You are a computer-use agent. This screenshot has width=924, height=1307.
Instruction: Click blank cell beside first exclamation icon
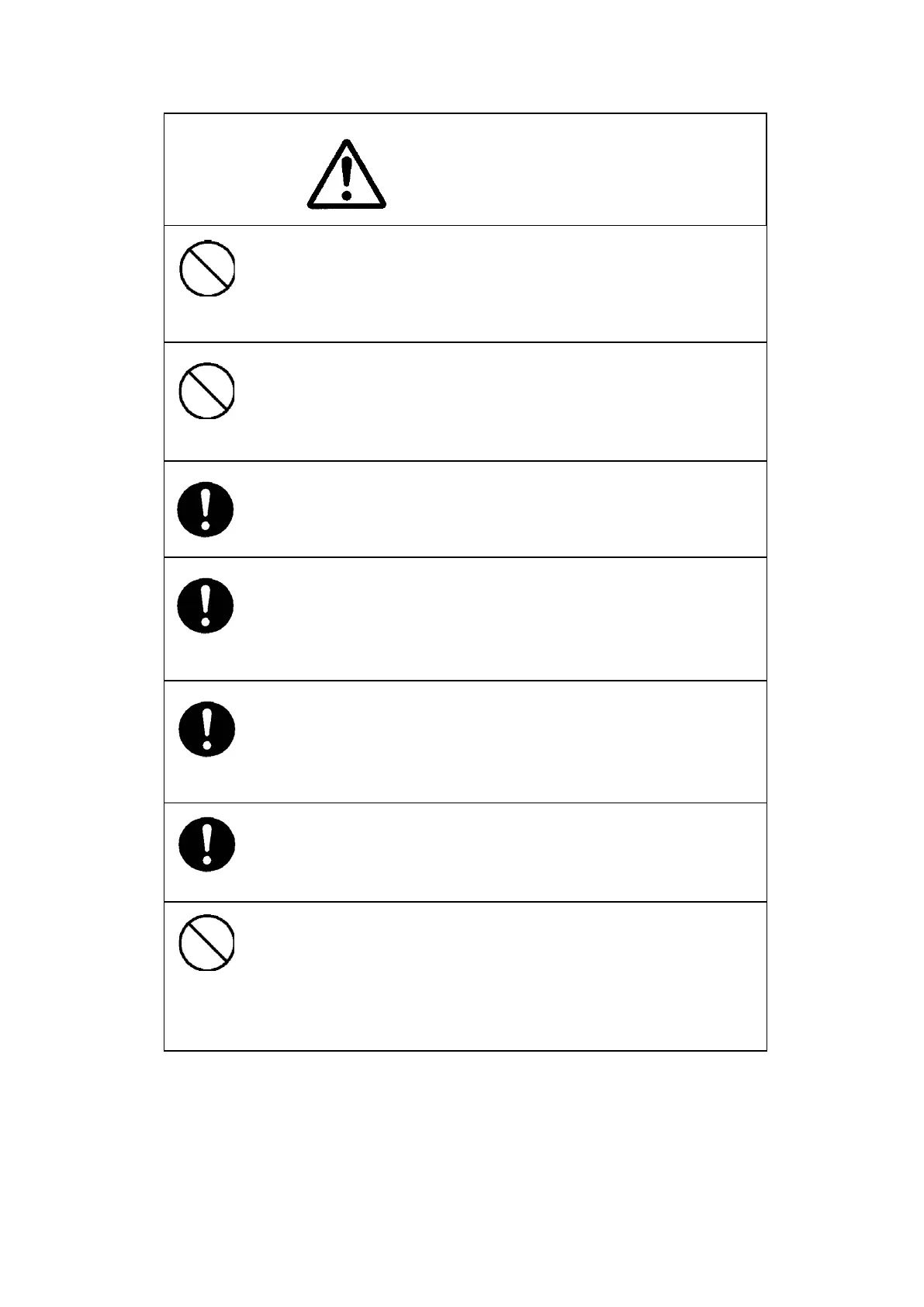(500, 509)
